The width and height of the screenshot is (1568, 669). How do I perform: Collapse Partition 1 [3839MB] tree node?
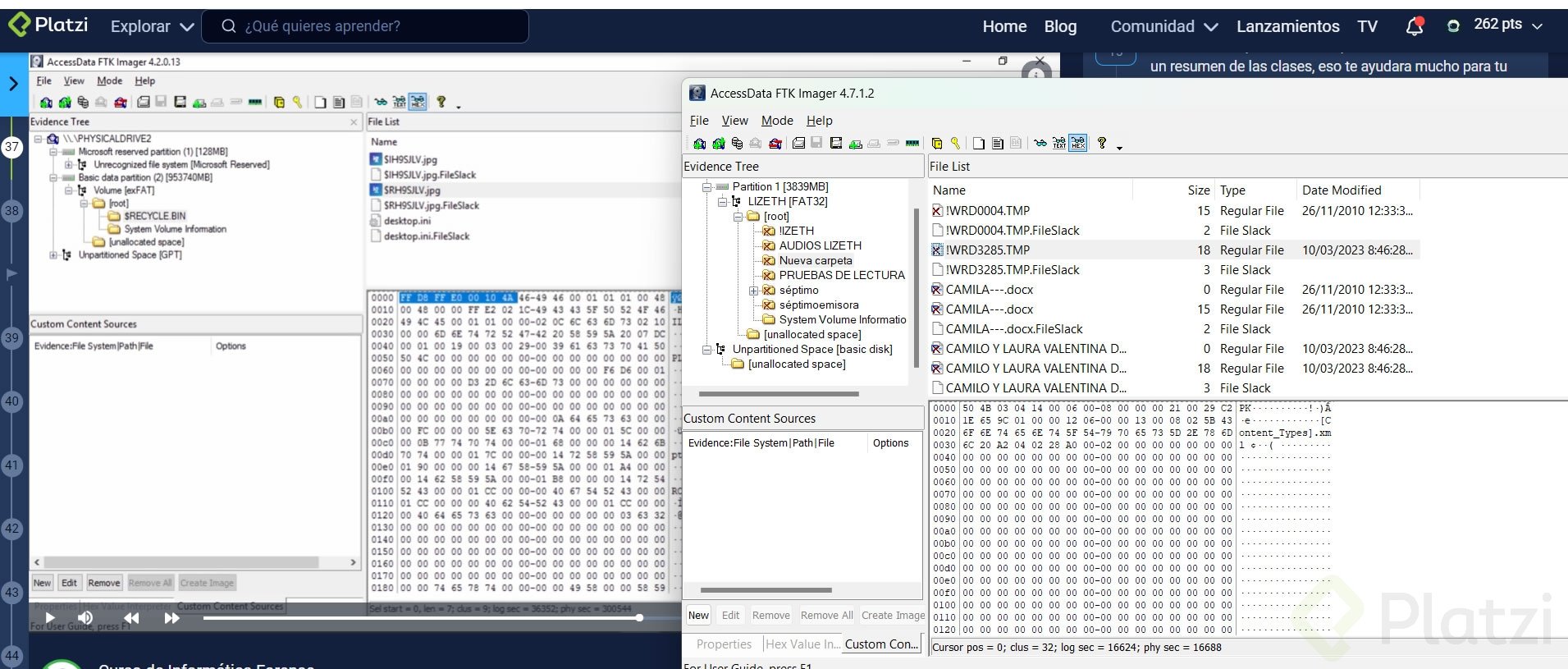coord(706,187)
